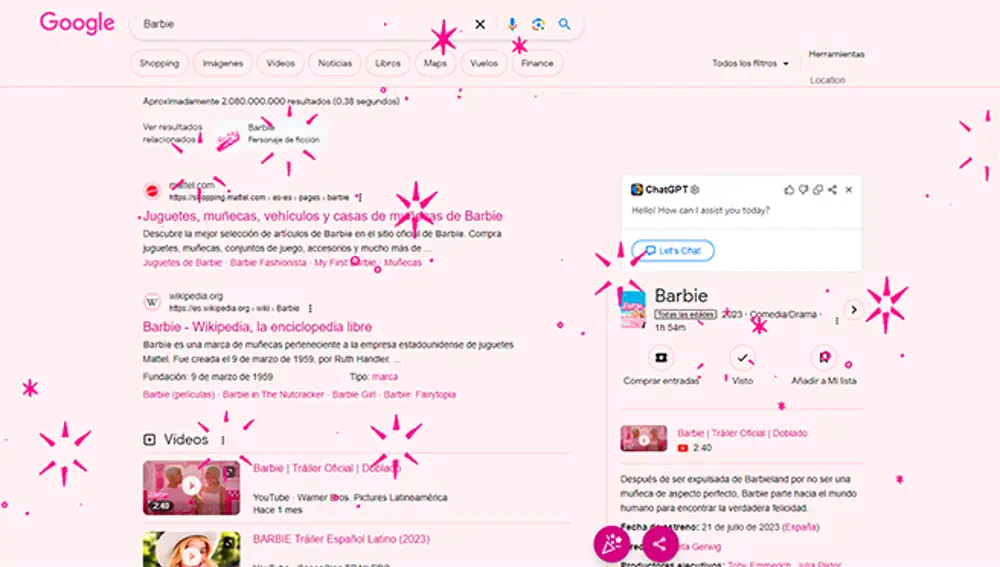This screenshot has width=1000, height=567.
Task: Open Barbie - Wikipedia, la enciclopedia libre
Action: (258, 327)
